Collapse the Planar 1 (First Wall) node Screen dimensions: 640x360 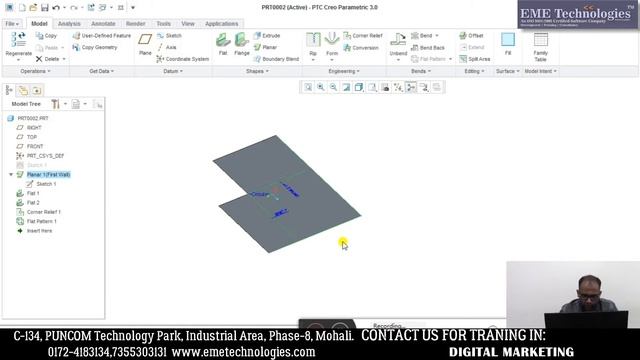tap(11, 174)
